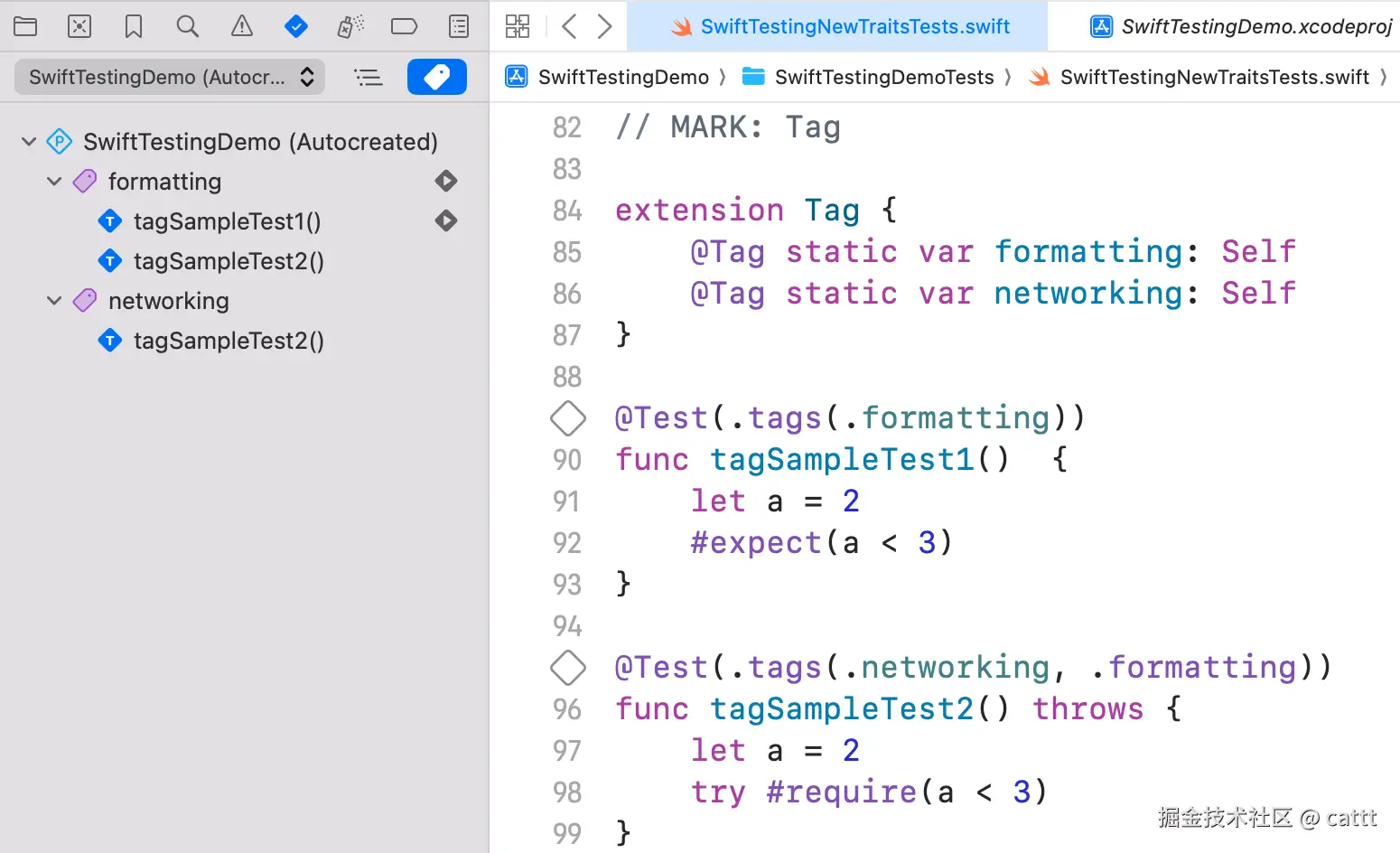Click the '@Test(.tags(.networking, .formatting))' line
The image size is (1400, 853).
point(974,668)
